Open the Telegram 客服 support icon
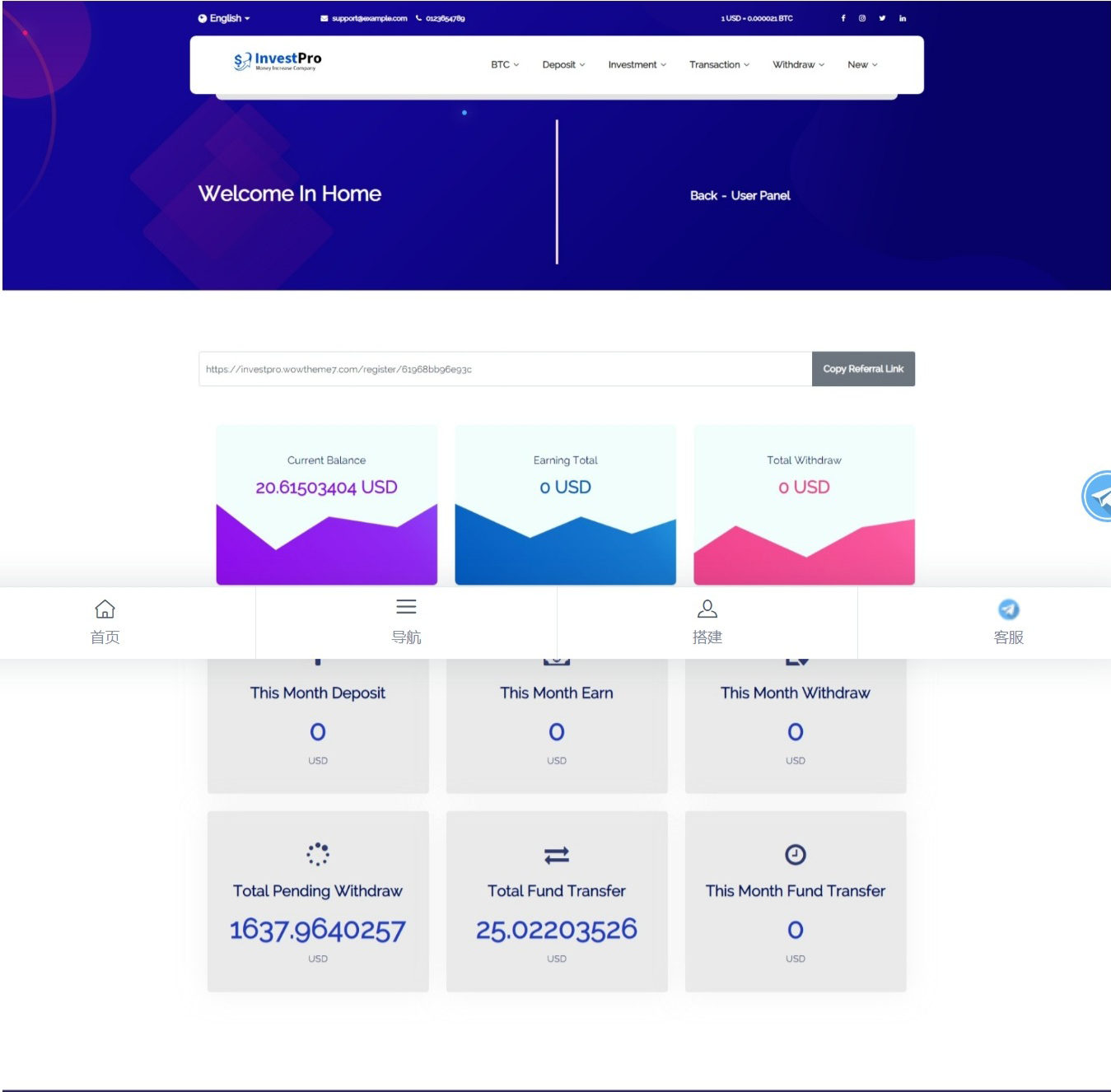 point(1008,609)
